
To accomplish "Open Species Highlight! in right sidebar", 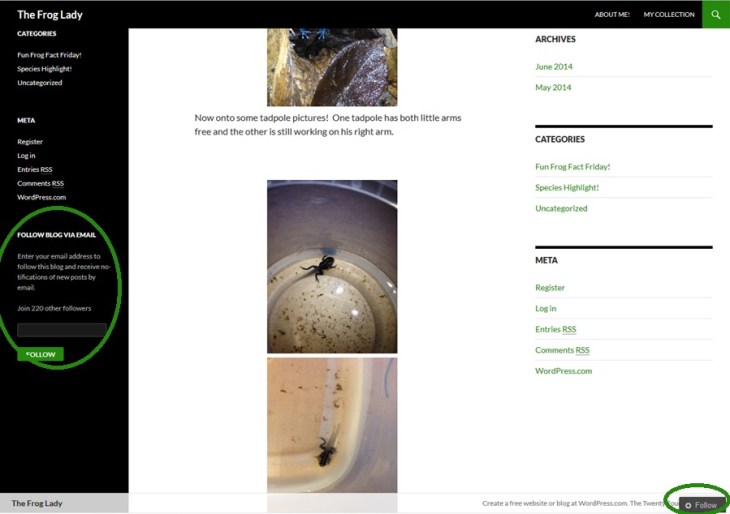I will pos(567,188).
